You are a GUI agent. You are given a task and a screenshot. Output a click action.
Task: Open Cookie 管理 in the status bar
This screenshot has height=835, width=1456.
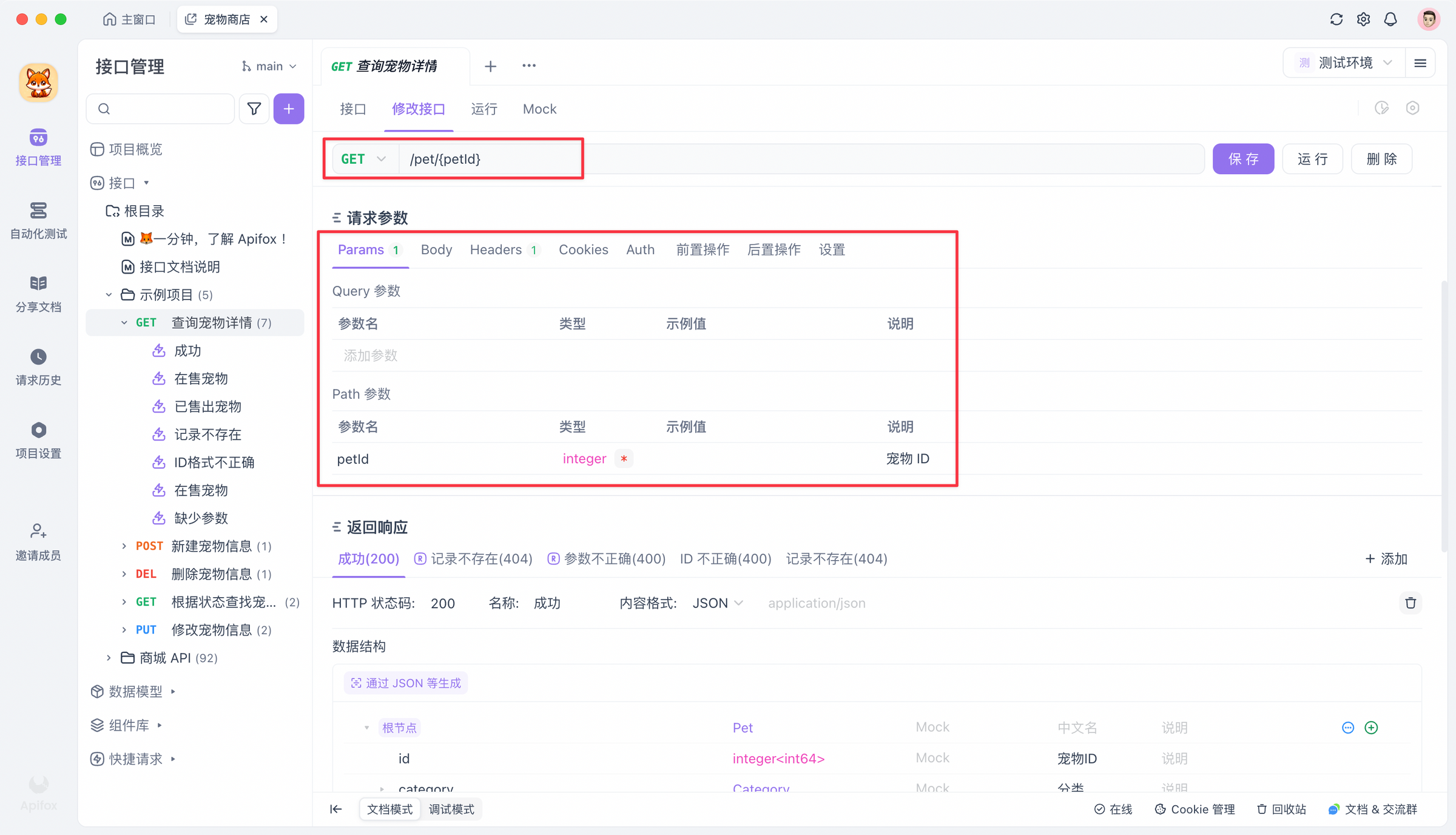(x=1194, y=809)
